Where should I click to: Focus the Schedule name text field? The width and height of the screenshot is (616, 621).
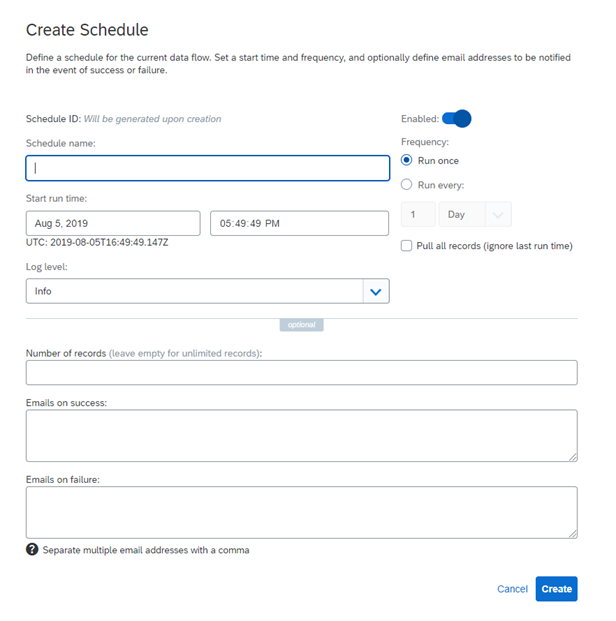pos(208,168)
